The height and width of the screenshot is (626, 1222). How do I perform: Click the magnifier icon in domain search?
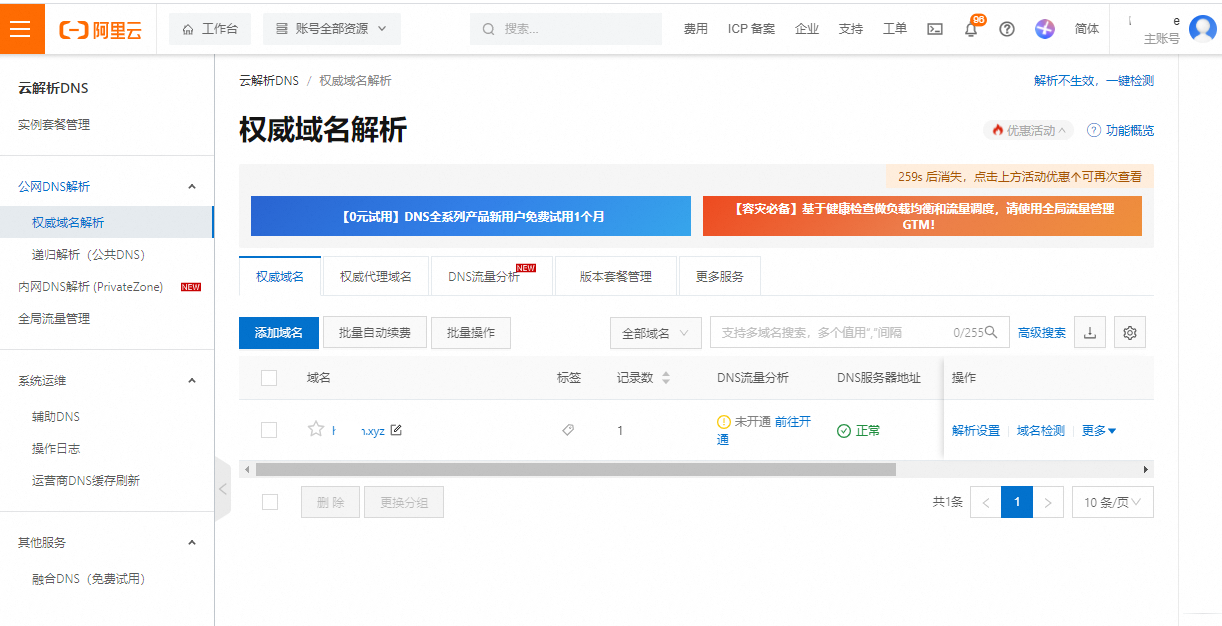pos(992,333)
